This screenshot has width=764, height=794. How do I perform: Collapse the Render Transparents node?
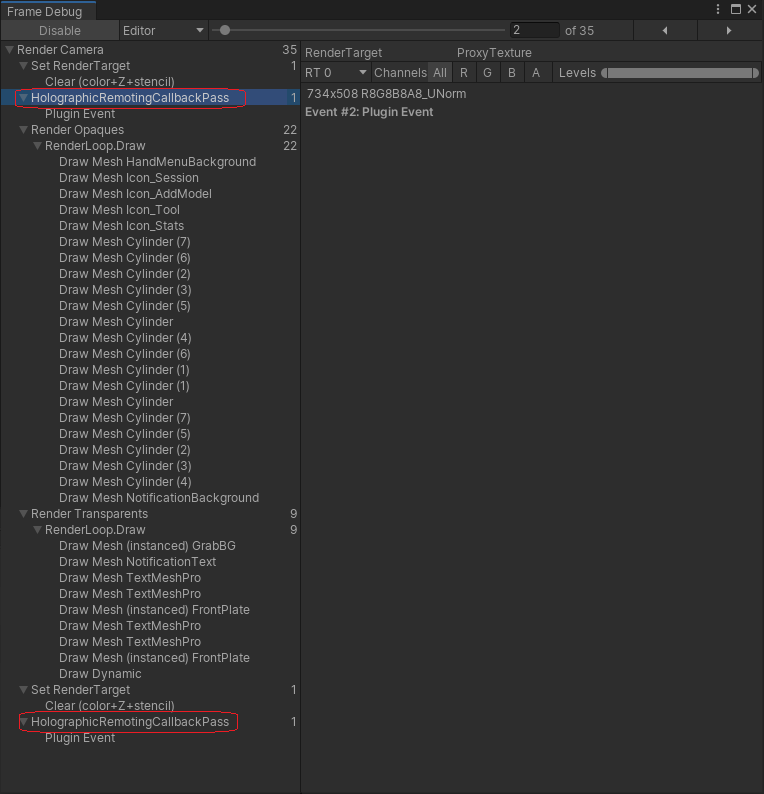(x=23, y=513)
